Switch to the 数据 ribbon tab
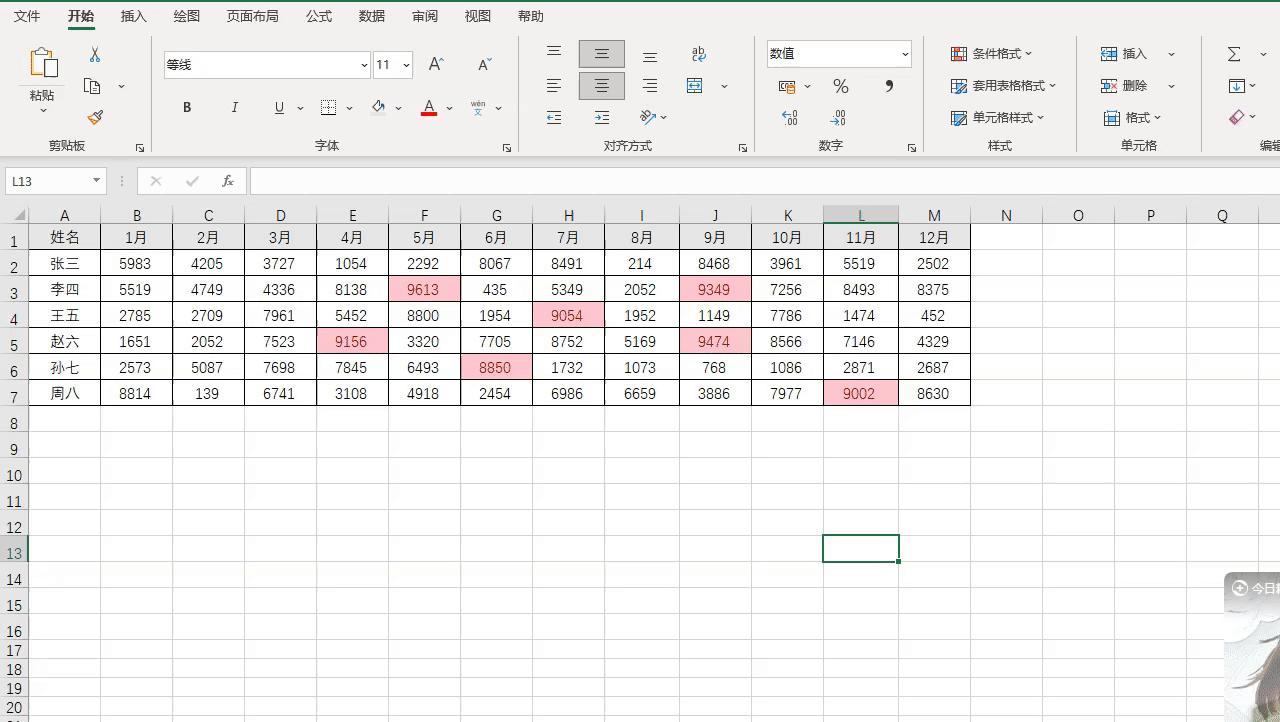This screenshot has width=1280, height=722. coord(371,16)
